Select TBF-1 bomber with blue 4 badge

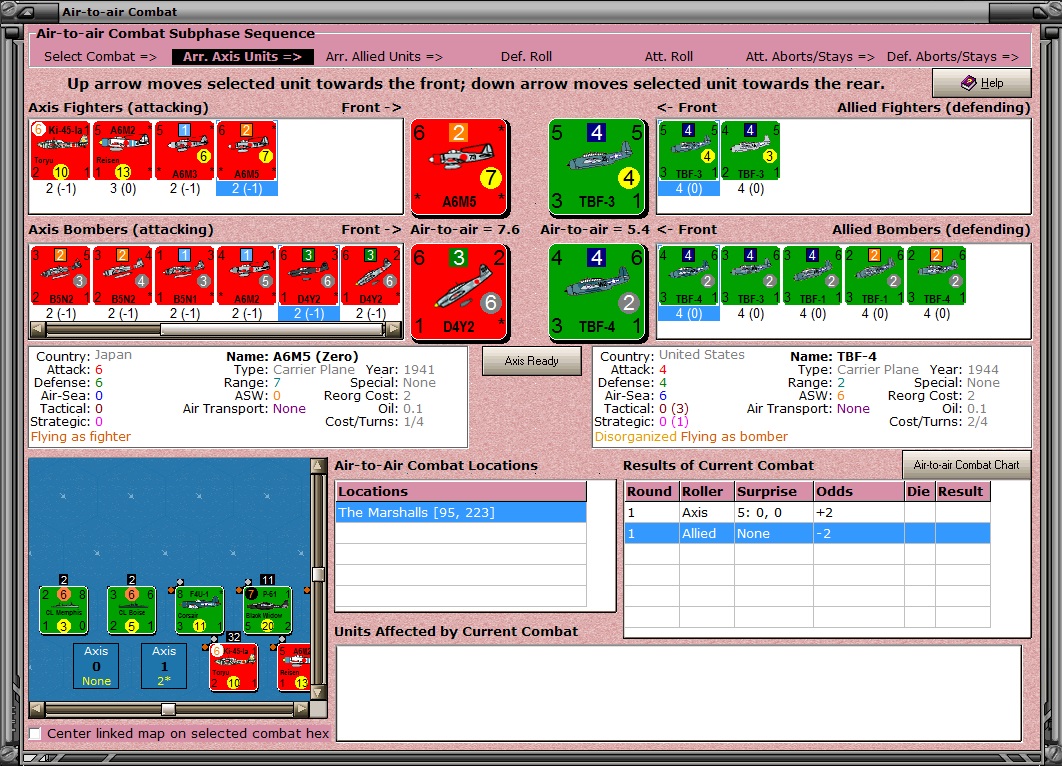[813, 276]
